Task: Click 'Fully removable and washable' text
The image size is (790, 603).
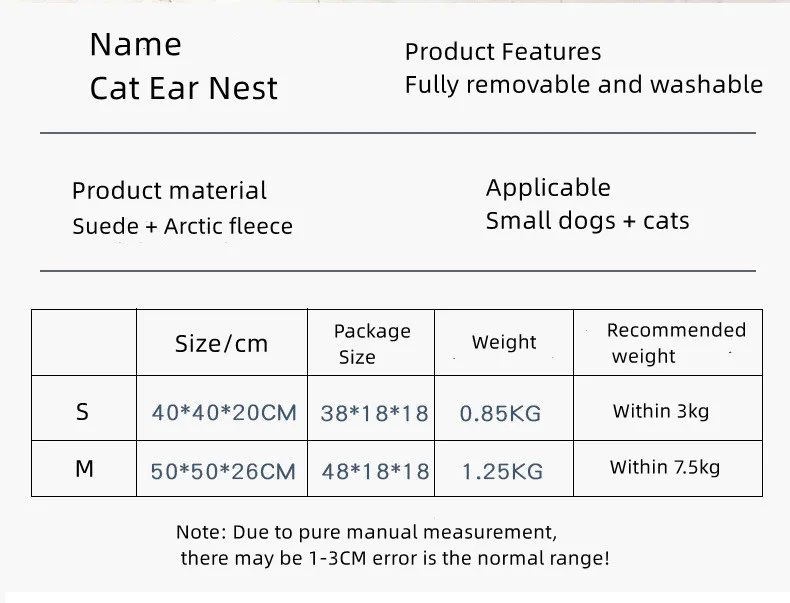Action: click(x=583, y=85)
